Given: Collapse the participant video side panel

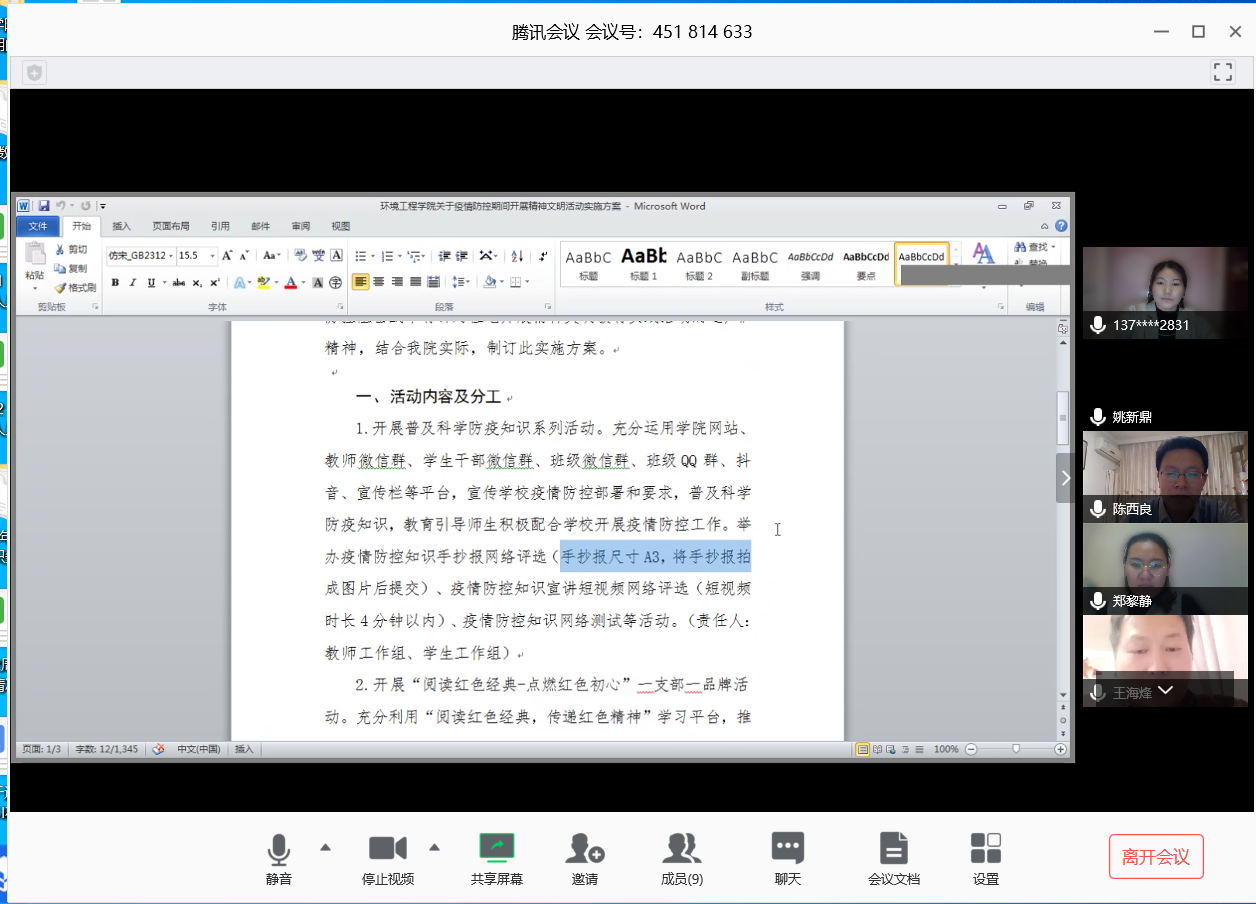Looking at the screenshot, I should 1066,478.
